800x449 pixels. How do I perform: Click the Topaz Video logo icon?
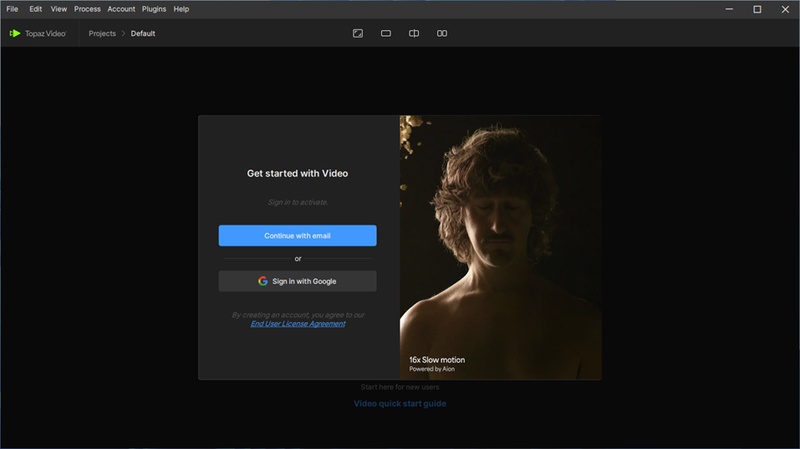(15, 33)
